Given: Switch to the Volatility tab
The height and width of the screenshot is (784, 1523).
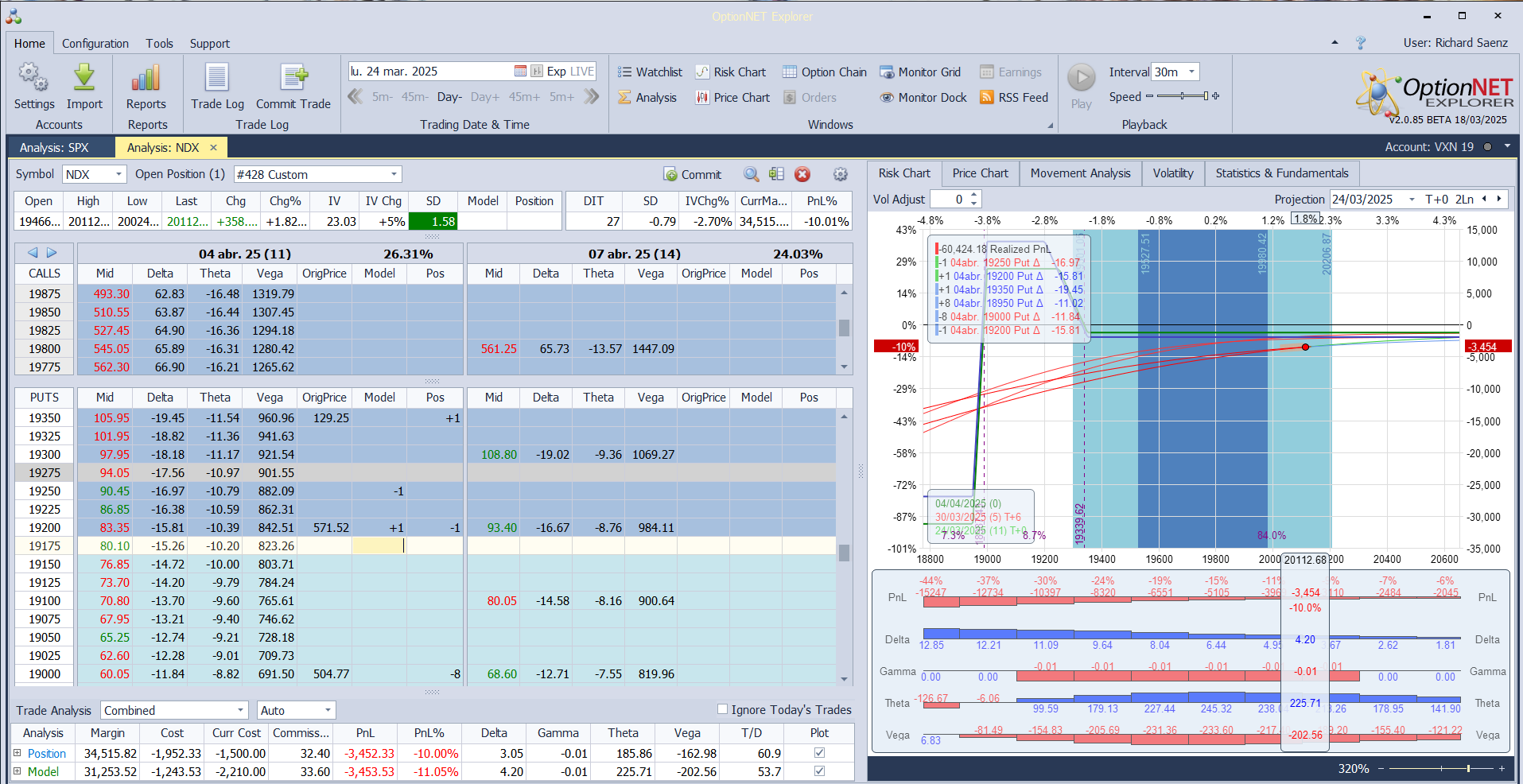Looking at the screenshot, I should coord(1173,173).
